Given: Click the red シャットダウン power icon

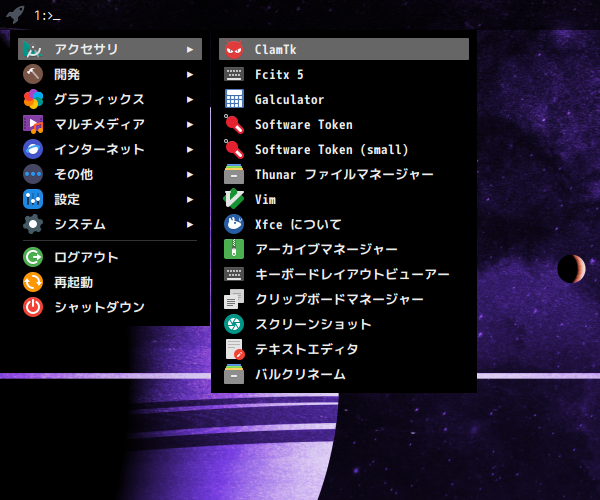Looking at the screenshot, I should [x=33, y=307].
